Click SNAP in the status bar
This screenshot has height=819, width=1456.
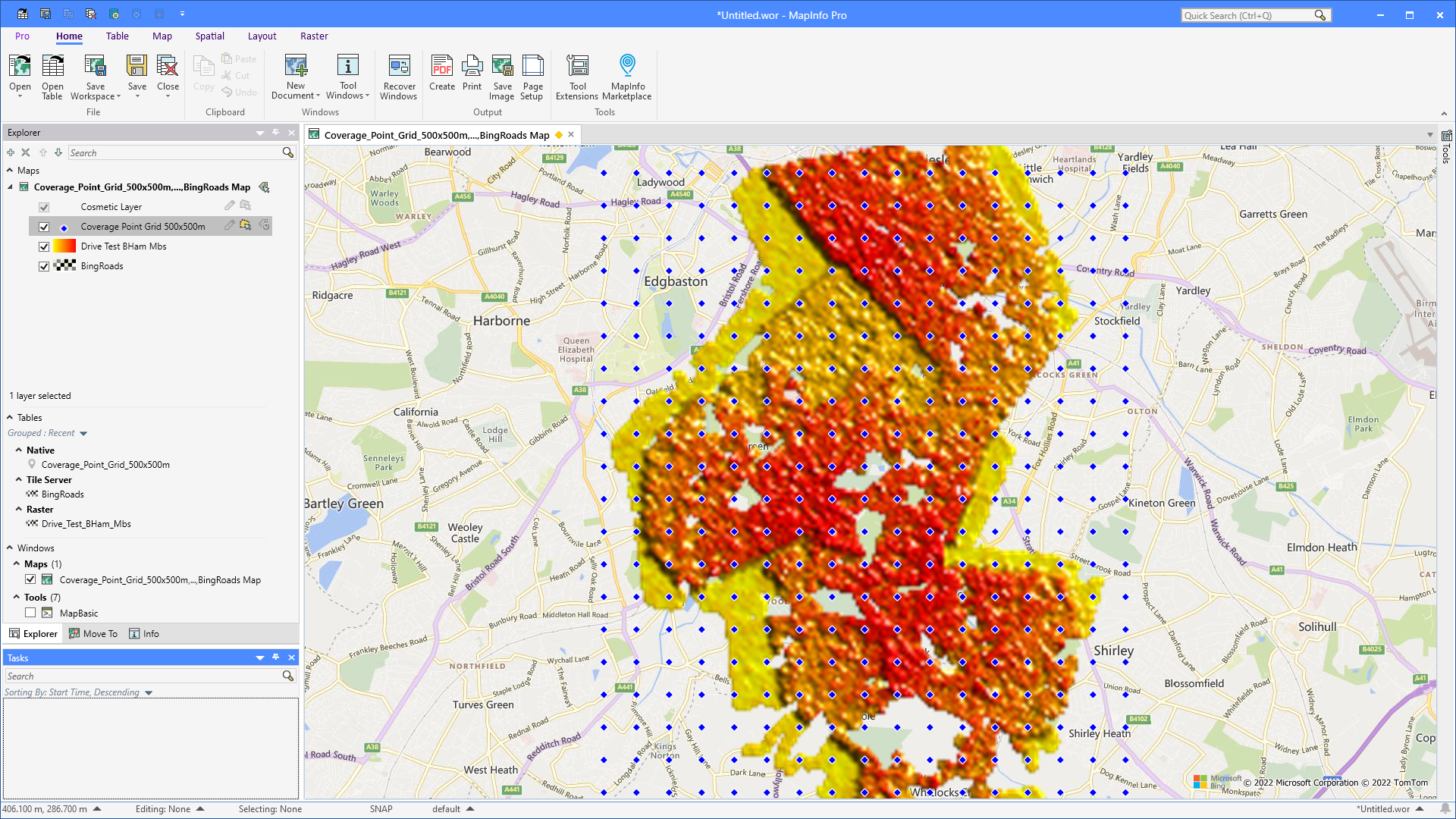click(x=381, y=809)
